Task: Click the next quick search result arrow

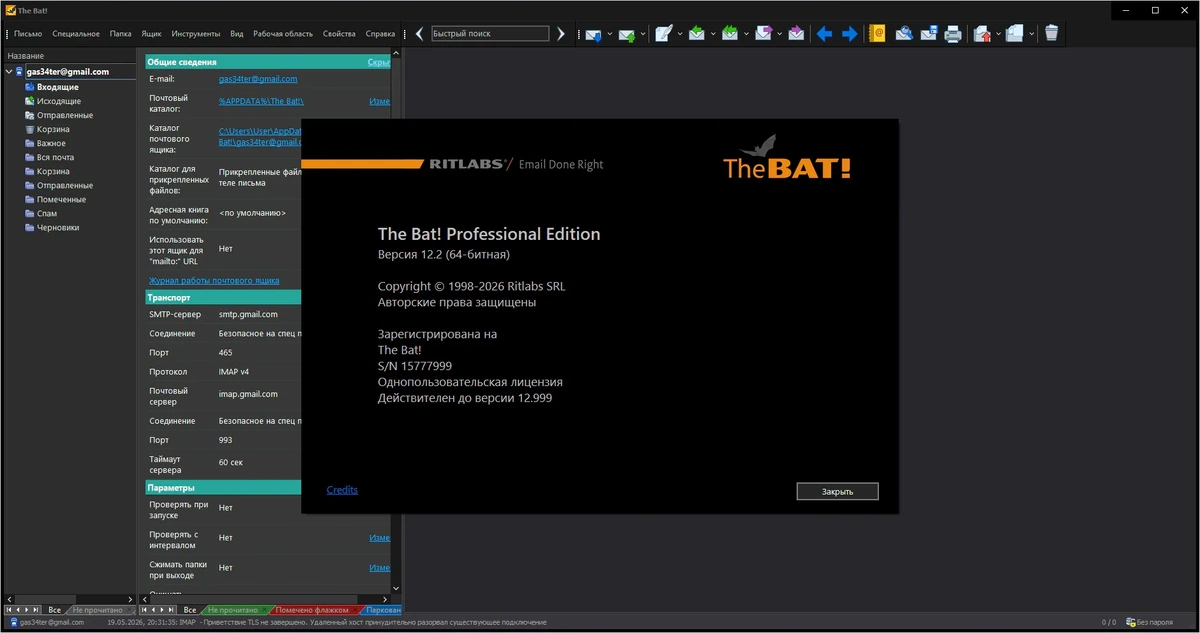Action: point(561,34)
